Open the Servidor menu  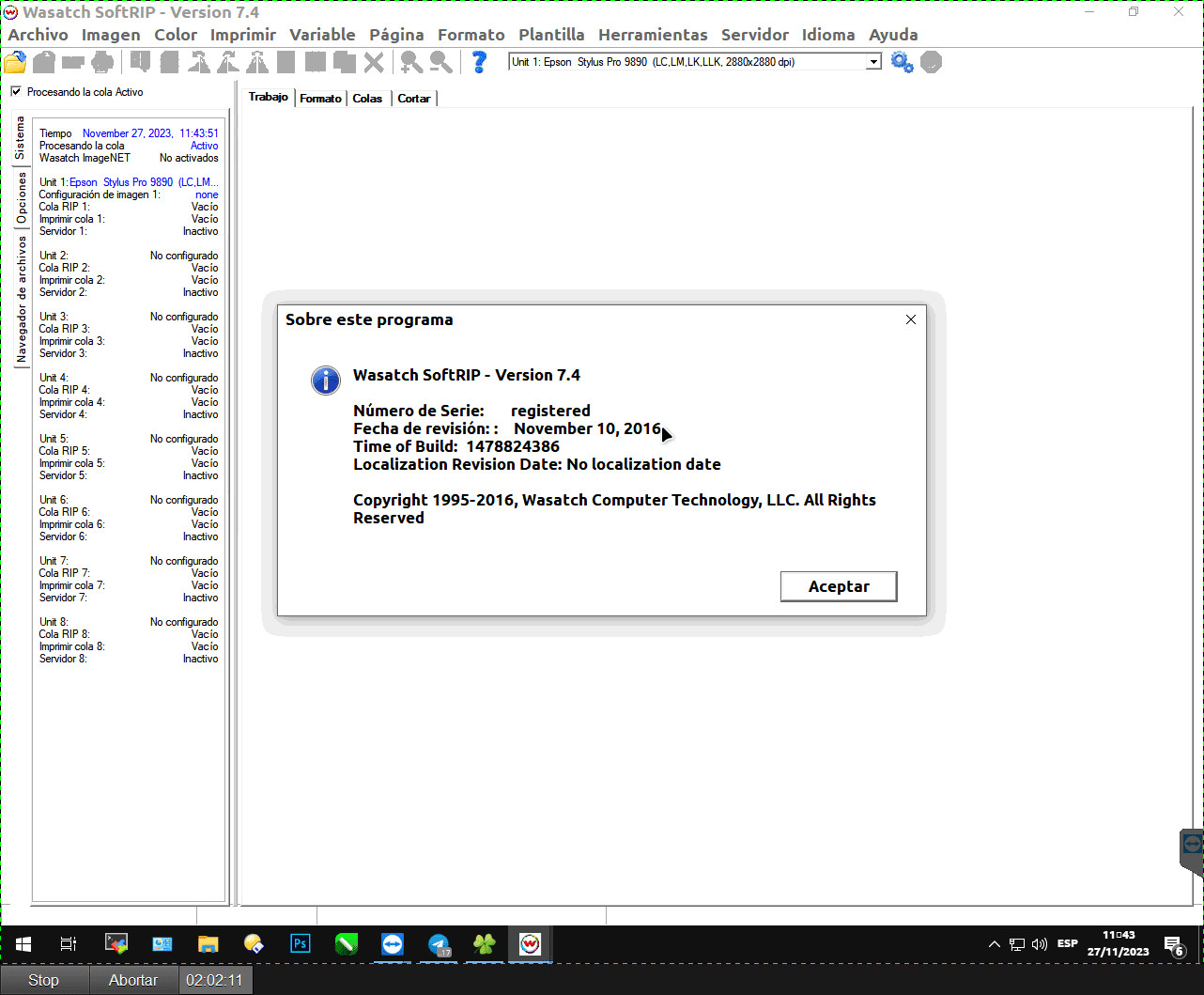click(754, 35)
